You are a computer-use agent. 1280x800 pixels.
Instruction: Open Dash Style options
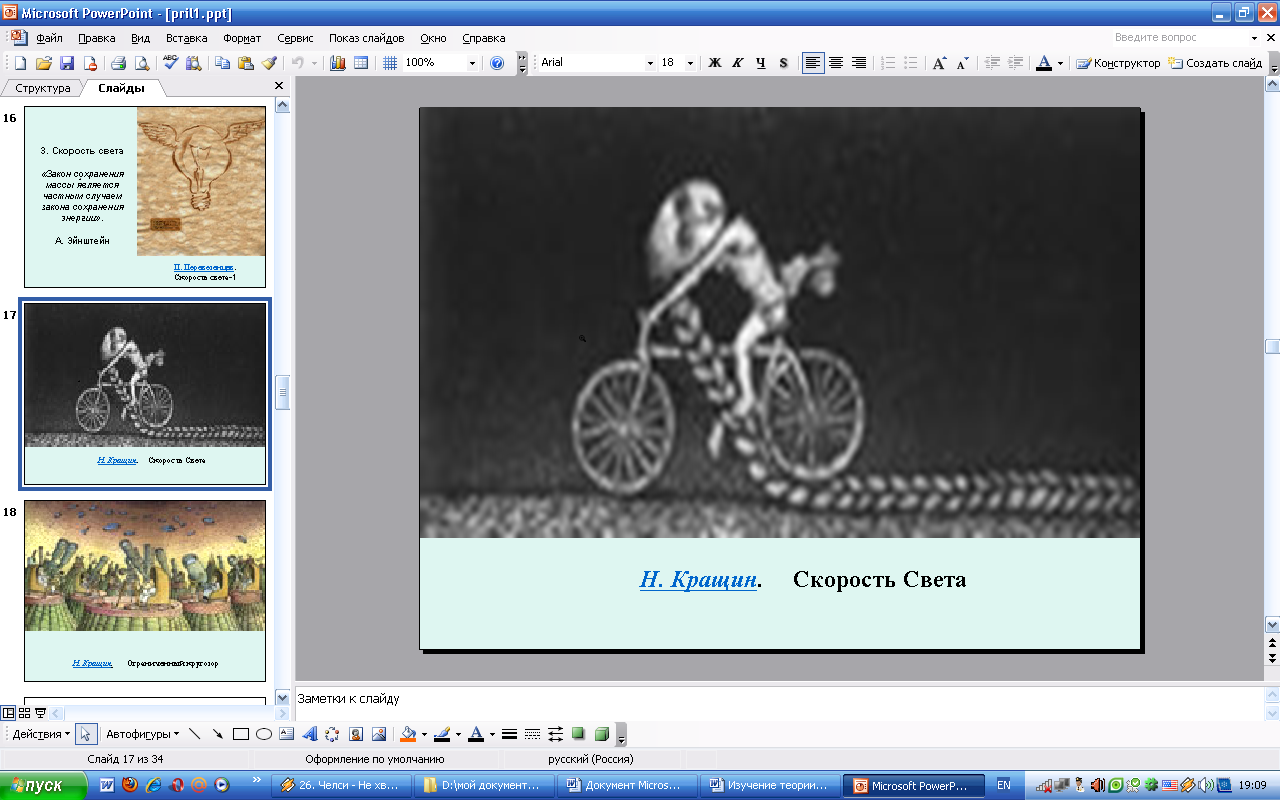point(532,734)
